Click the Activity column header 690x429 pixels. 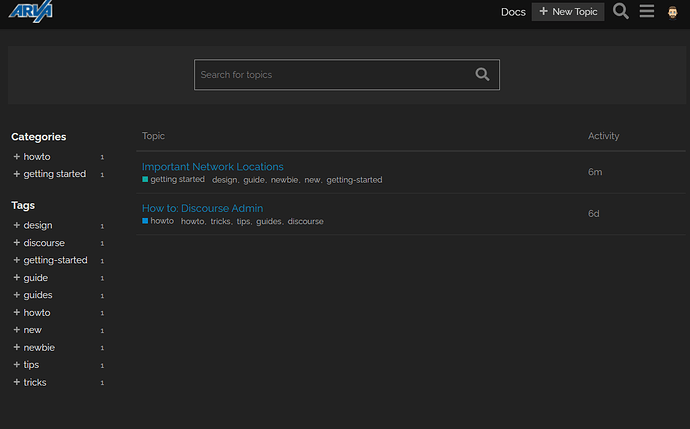click(x=603, y=136)
